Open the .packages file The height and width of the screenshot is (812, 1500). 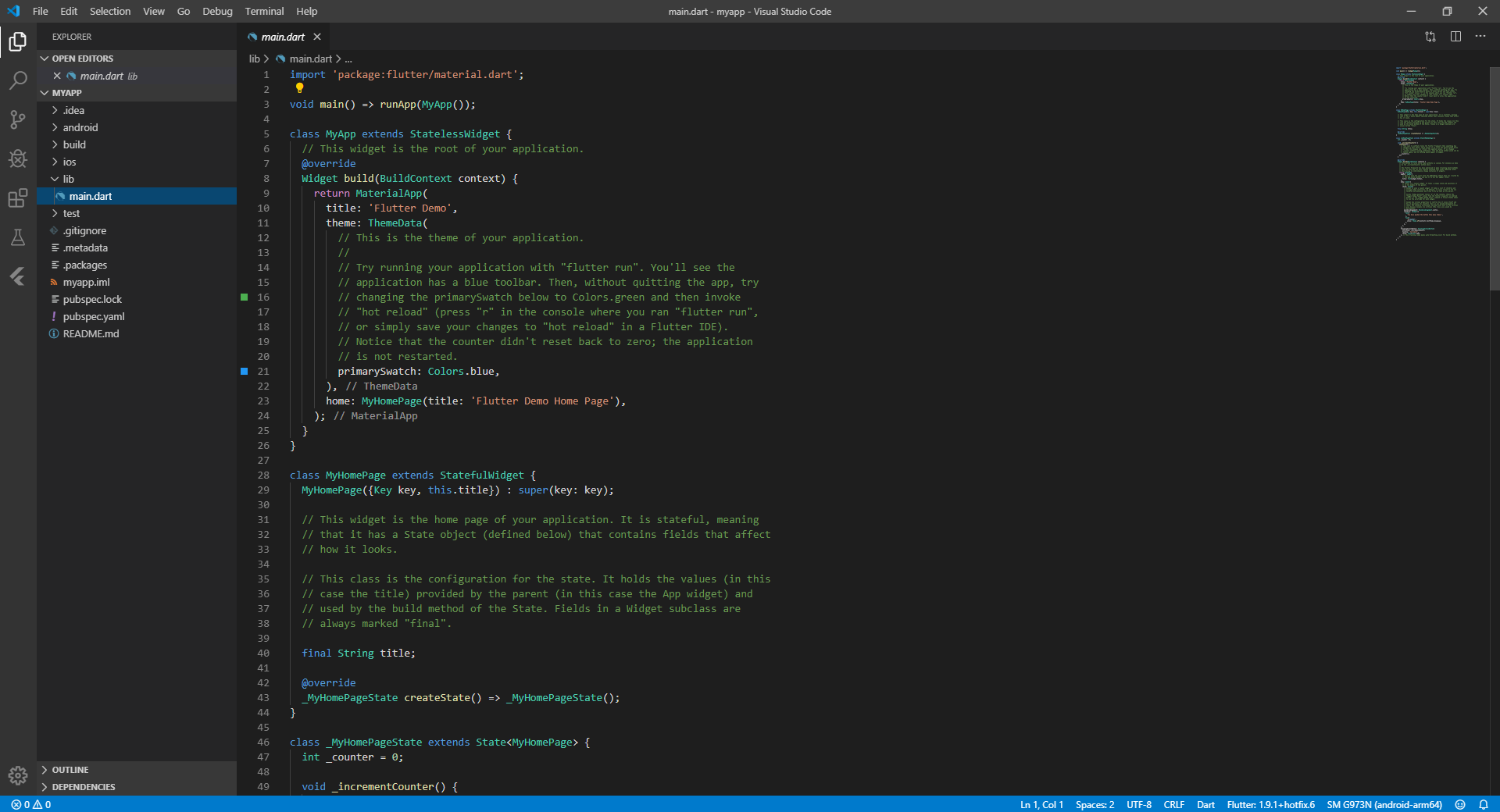tap(137, 265)
